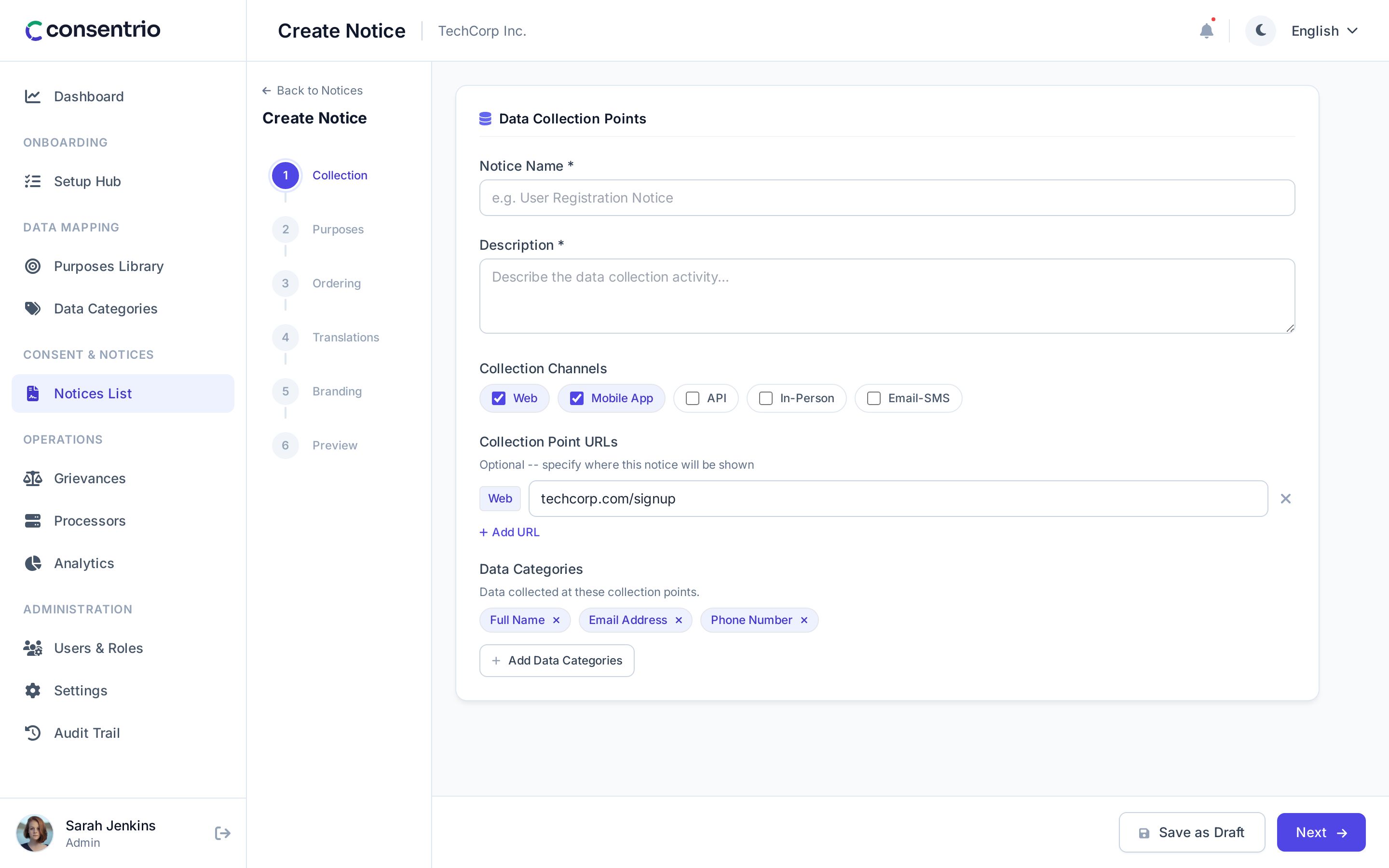This screenshot has width=1389, height=868.
Task: Remove the Phone Number category chip
Action: click(x=804, y=620)
